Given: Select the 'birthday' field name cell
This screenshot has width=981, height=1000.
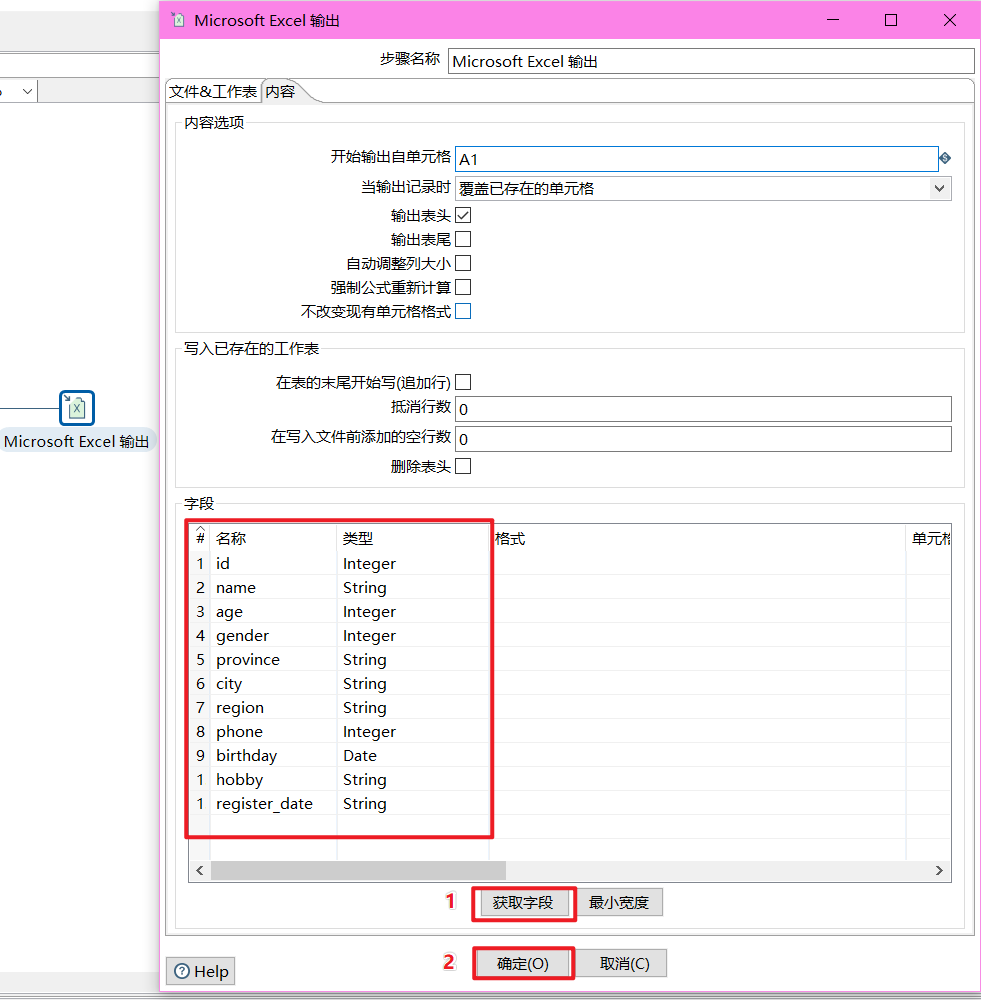Looking at the screenshot, I should click(x=273, y=755).
